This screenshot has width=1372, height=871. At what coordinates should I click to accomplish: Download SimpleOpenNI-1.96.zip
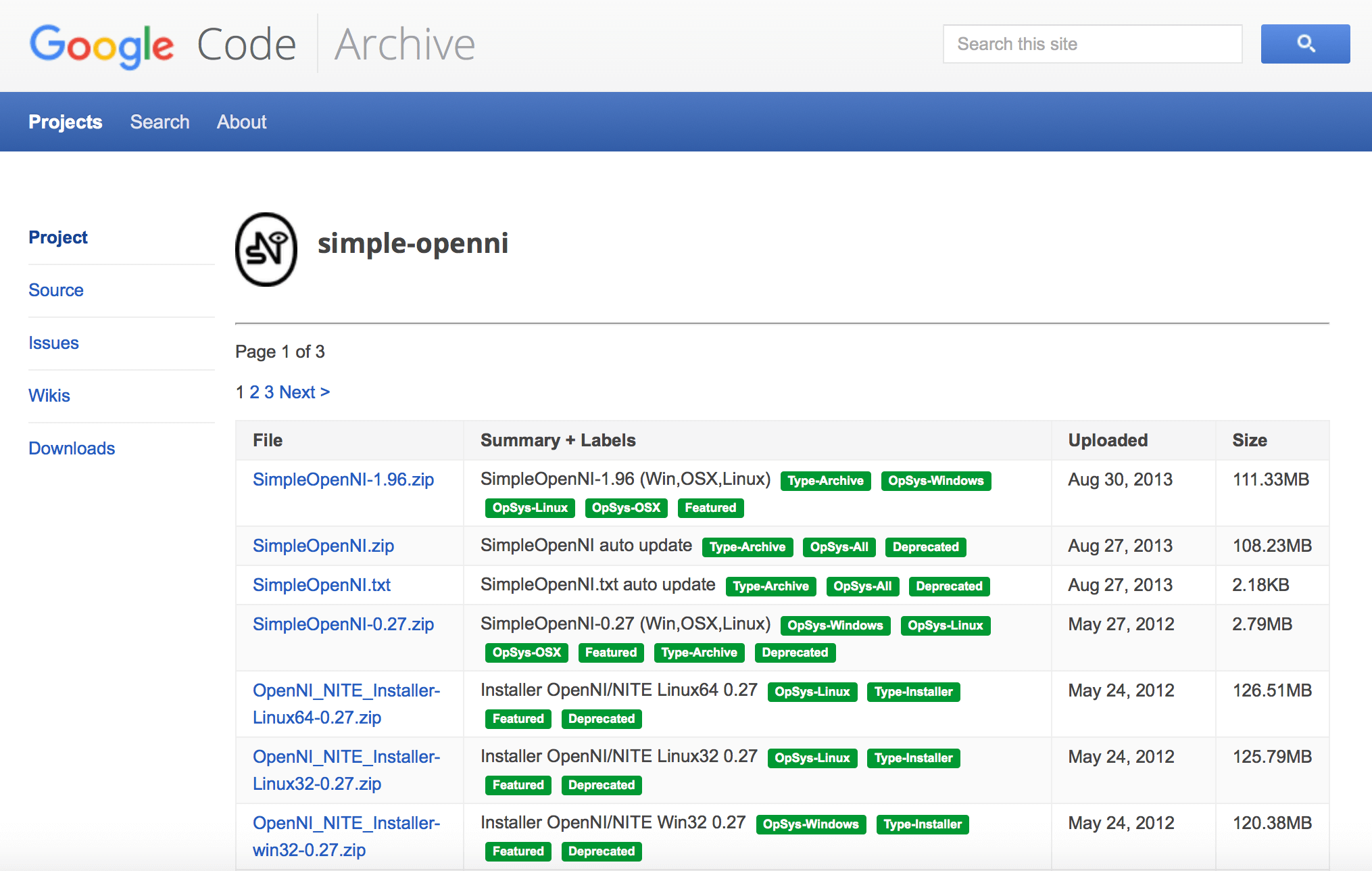click(343, 479)
